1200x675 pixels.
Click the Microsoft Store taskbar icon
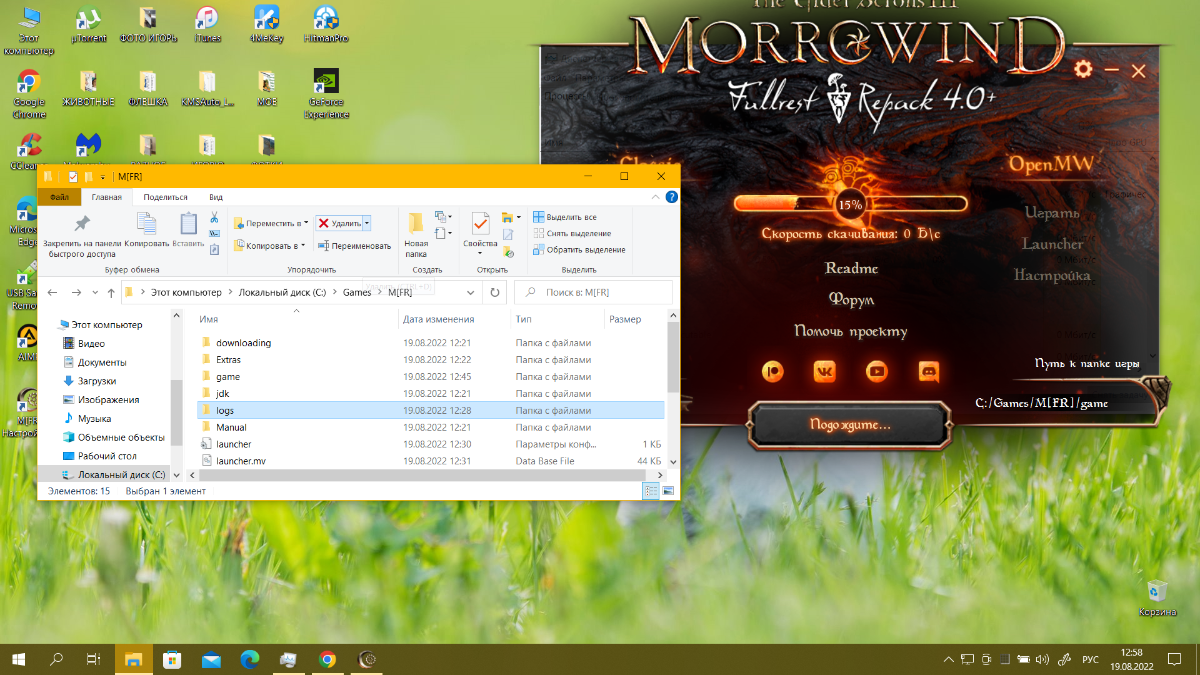(x=172, y=659)
